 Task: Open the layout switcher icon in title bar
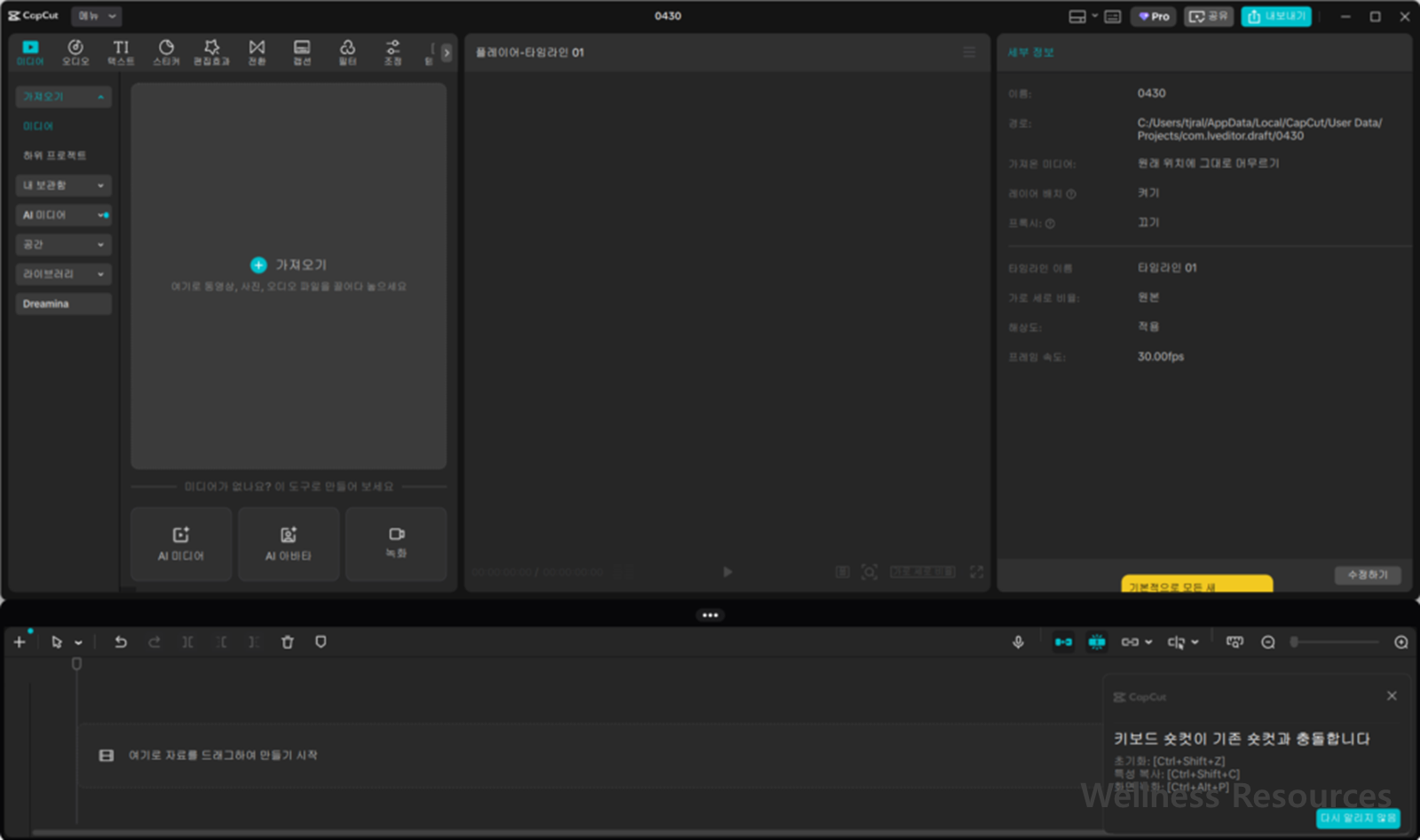(x=1077, y=17)
